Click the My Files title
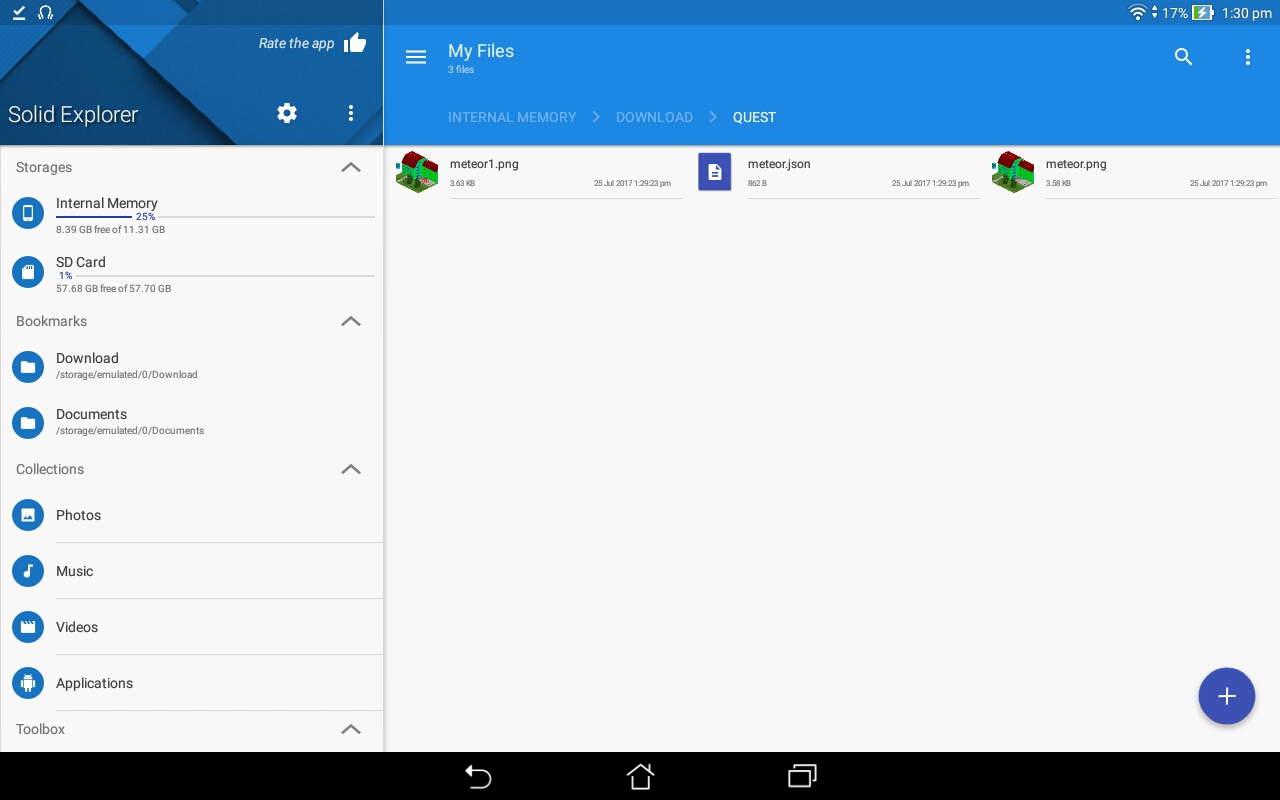1280x800 pixels. pyautogui.click(x=481, y=51)
